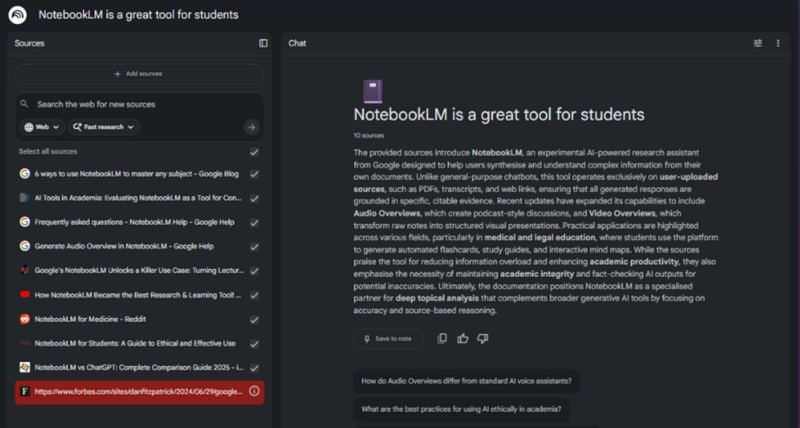Image resolution: width=800 pixels, height=428 pixels.
Task: Open 'Generate Audio Overview in NotebookLM' source
Action: 124,246
